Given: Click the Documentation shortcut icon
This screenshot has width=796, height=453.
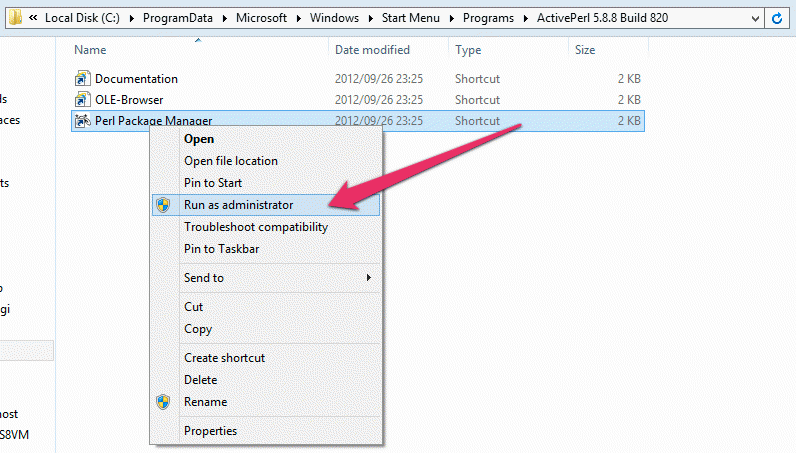Looking at the screenshot, I should [x=83, y=79].
